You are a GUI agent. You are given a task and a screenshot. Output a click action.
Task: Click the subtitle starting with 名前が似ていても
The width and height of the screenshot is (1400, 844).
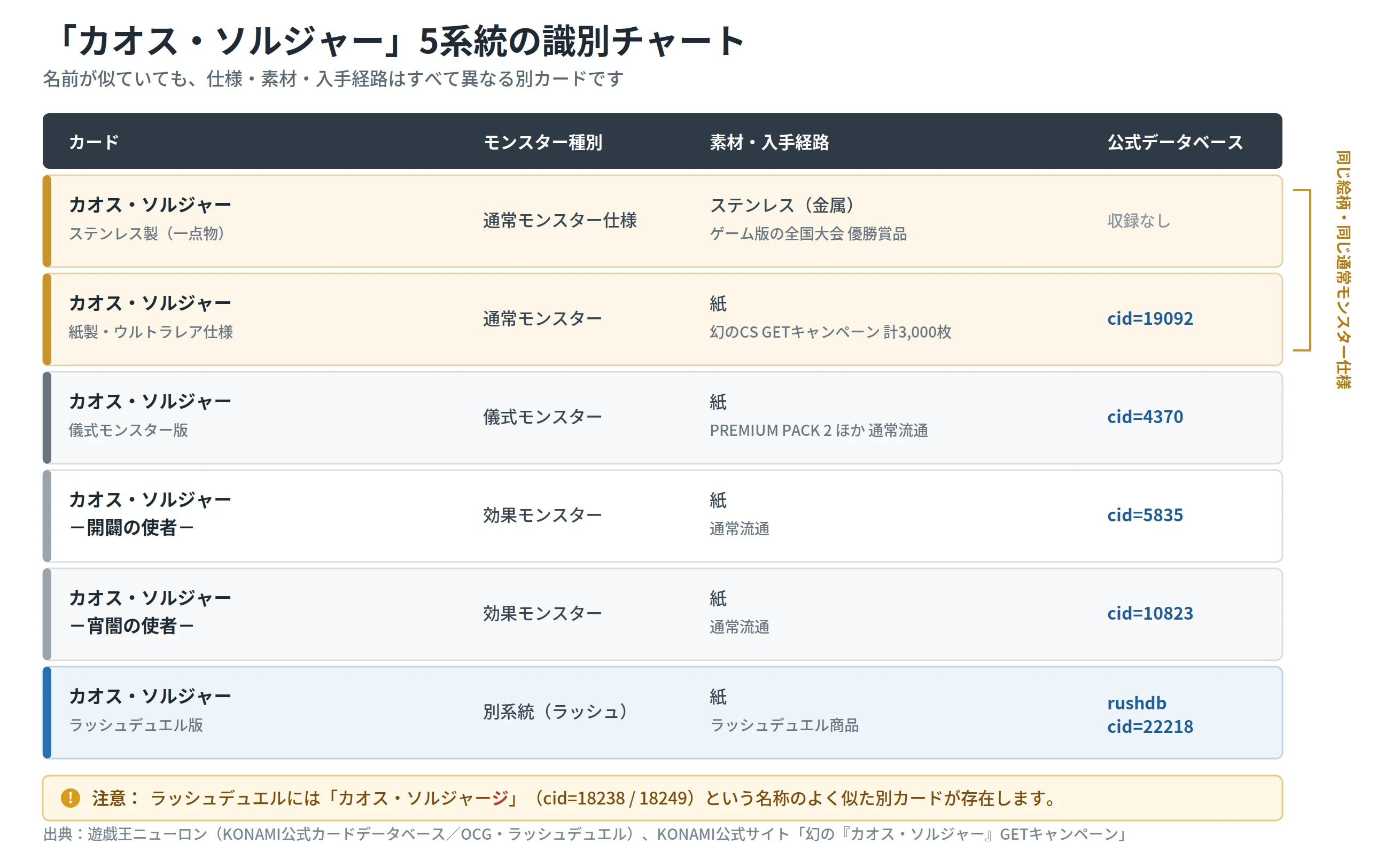pos(333,79)
